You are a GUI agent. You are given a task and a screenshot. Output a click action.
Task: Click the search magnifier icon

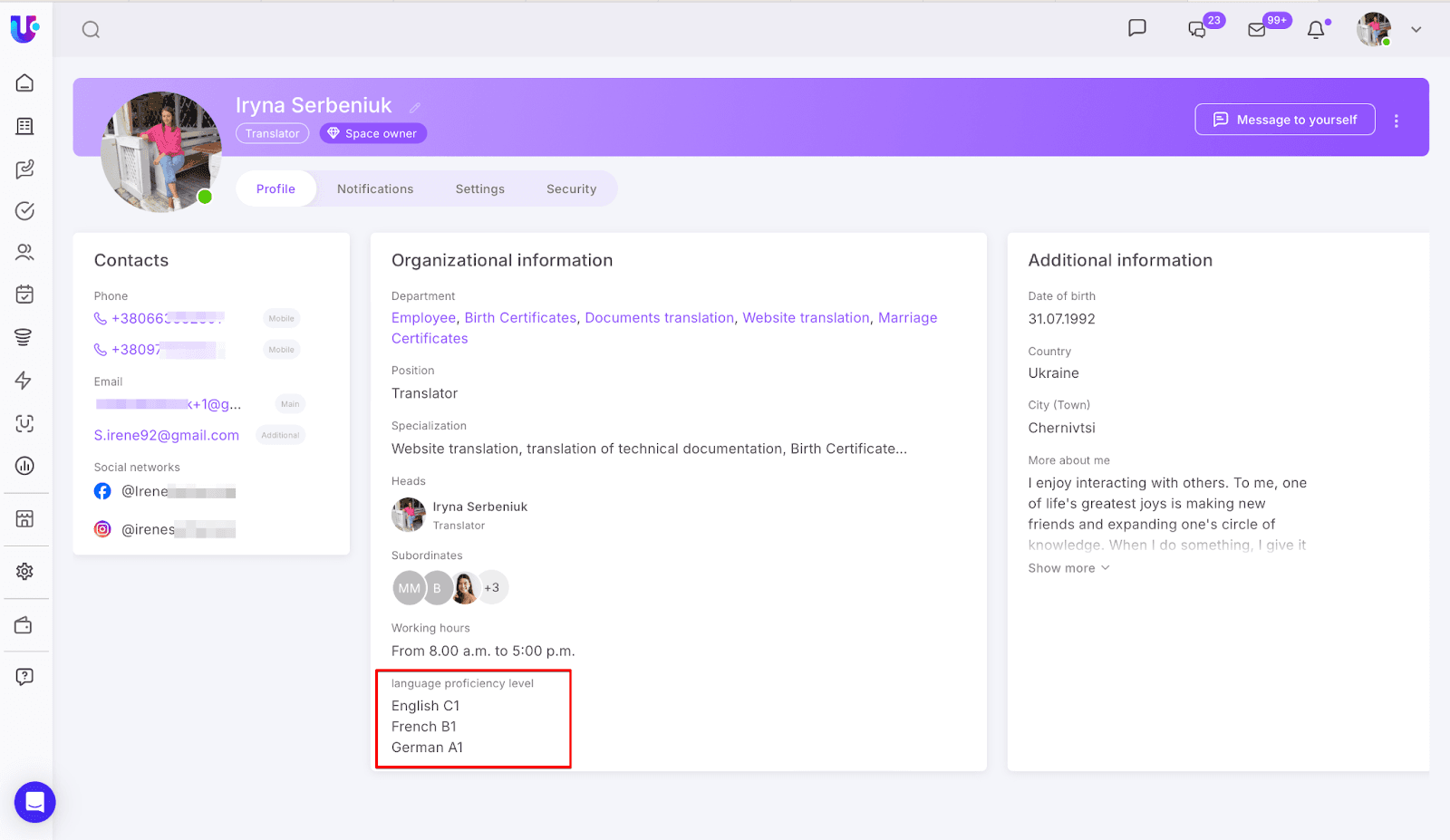point(91,30)
